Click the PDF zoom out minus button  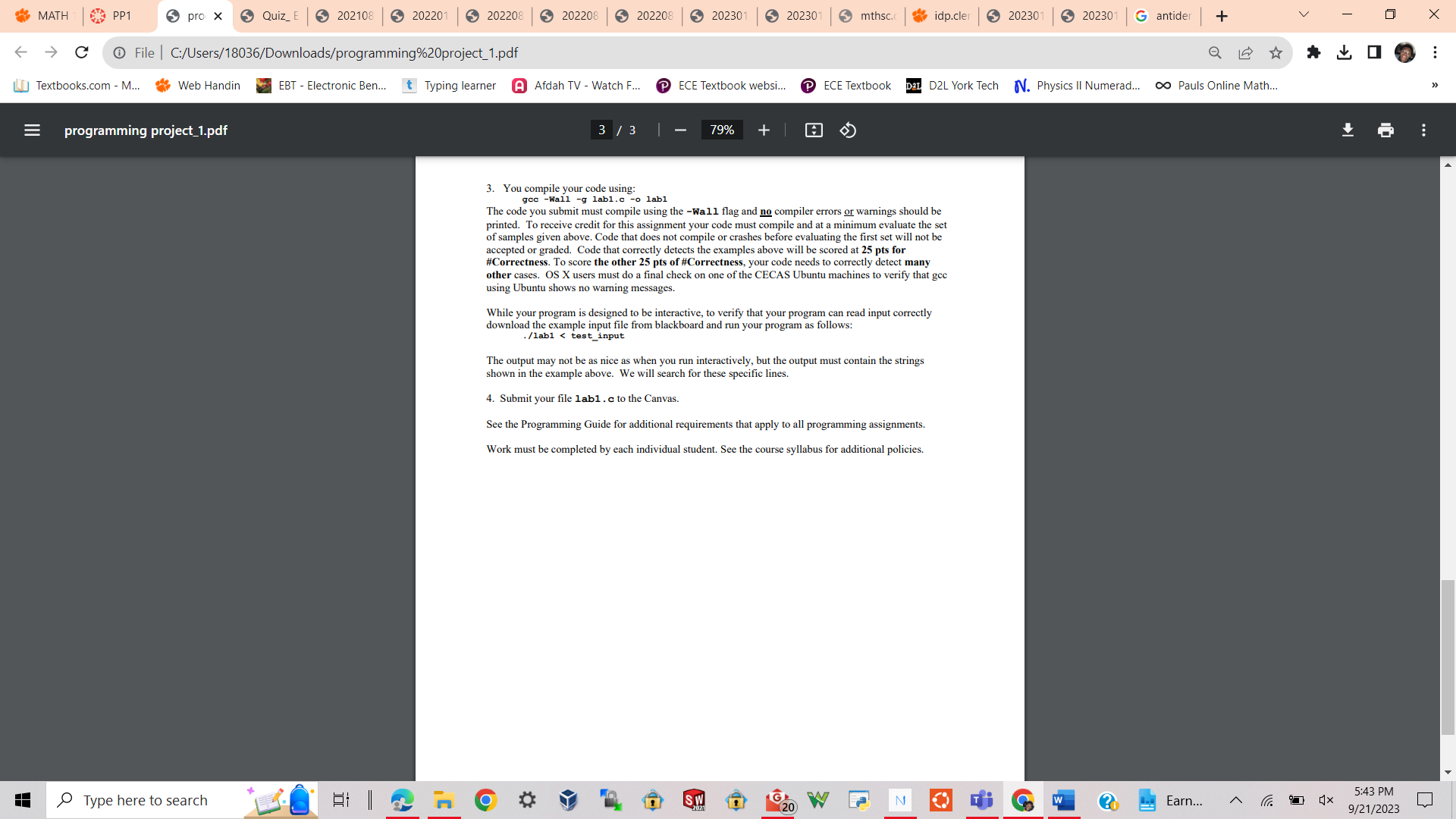[680, 130]
